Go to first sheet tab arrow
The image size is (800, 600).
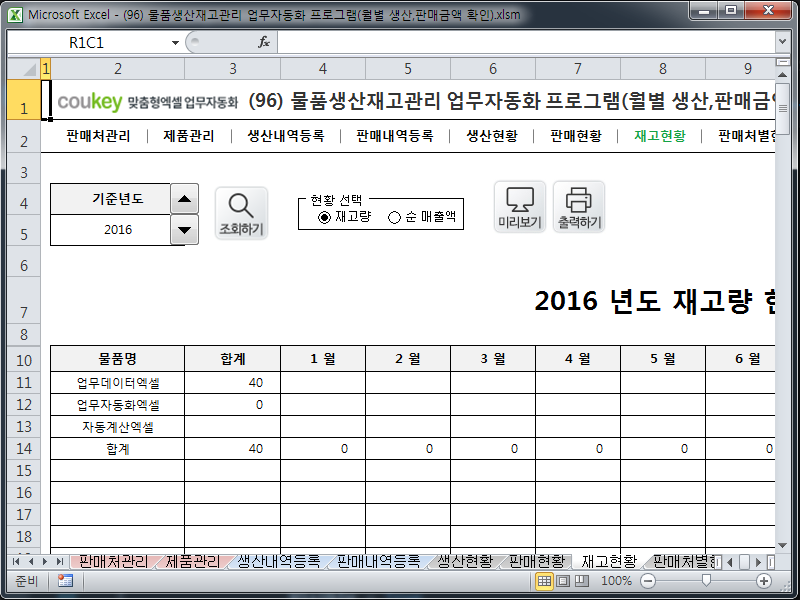16,562
